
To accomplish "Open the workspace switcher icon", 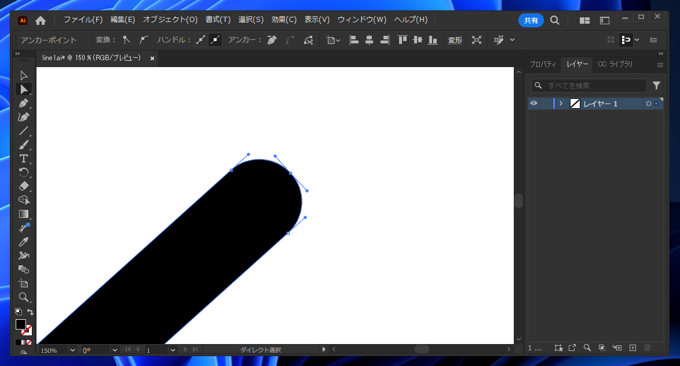I will [605, 20].
